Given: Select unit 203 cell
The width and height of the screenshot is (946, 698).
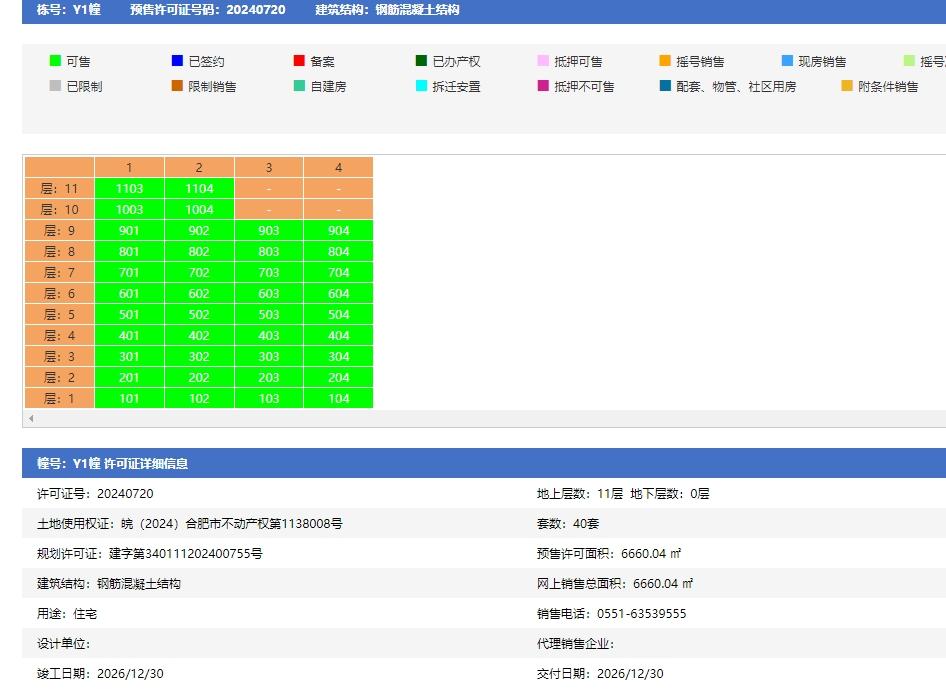Looking at the screenshot, I should coord(268,378).
